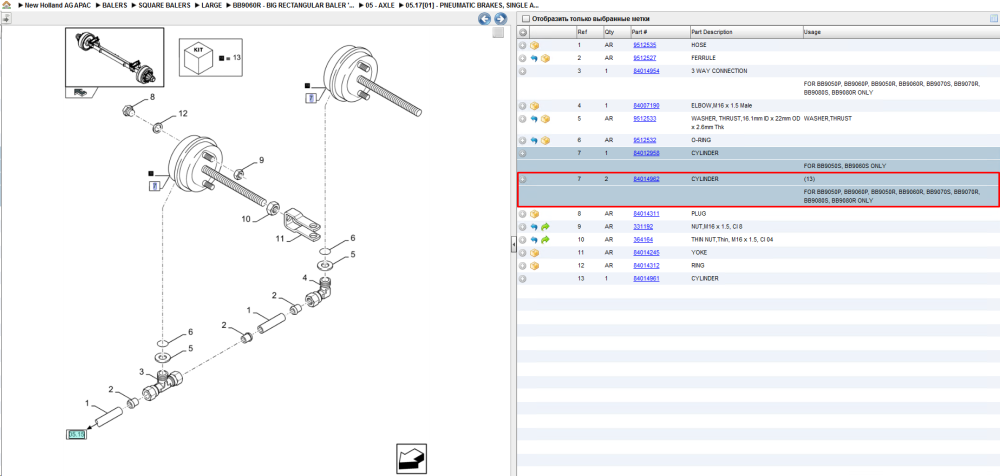Collapse panel using the splitter arrow handle
Screen dimensions: 1000x476
tap(513, 246)
